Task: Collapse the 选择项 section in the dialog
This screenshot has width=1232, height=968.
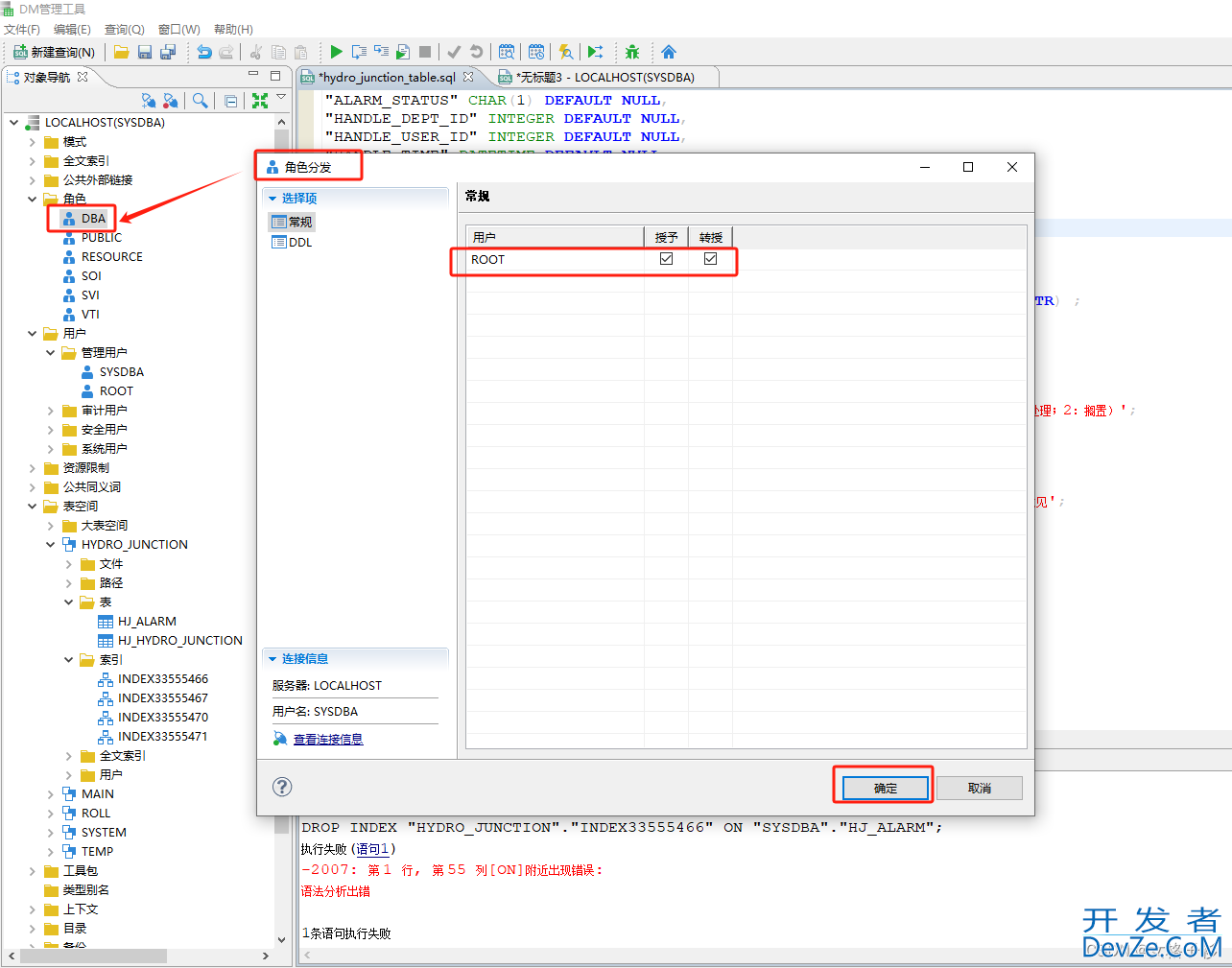Action: [272, 199]
